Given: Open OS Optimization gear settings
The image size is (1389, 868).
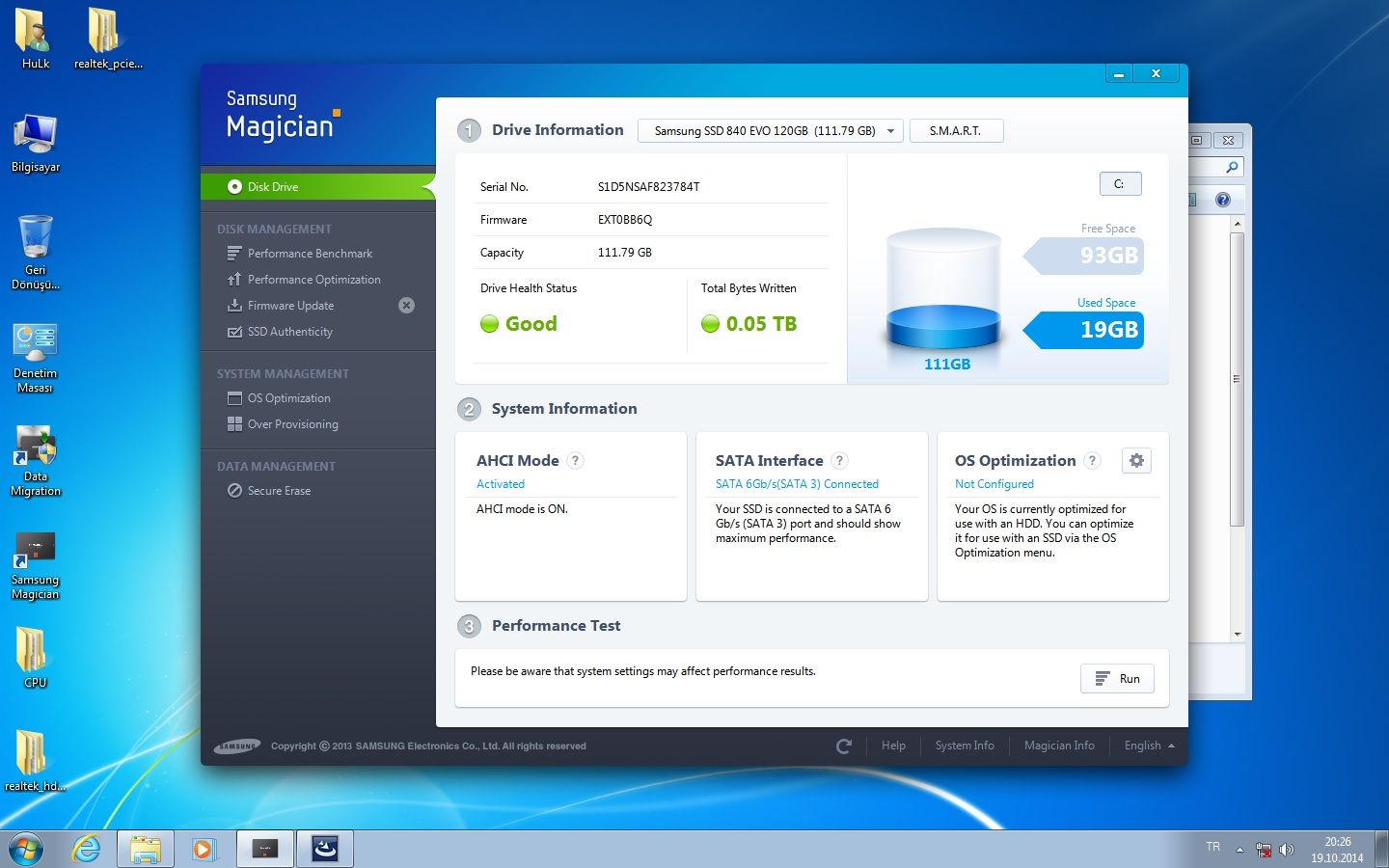Looking at the screenshot, I should point(1136,461).
